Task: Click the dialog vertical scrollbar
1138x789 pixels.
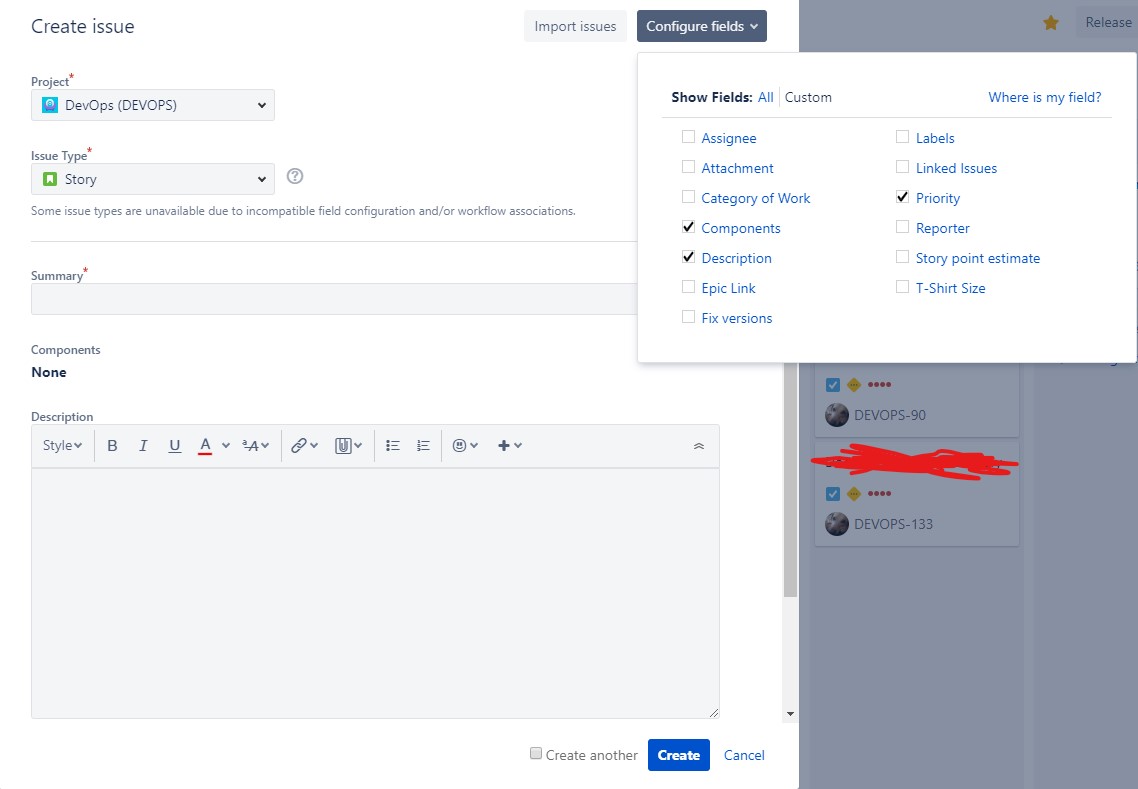Action: click(x=790, y=479)
